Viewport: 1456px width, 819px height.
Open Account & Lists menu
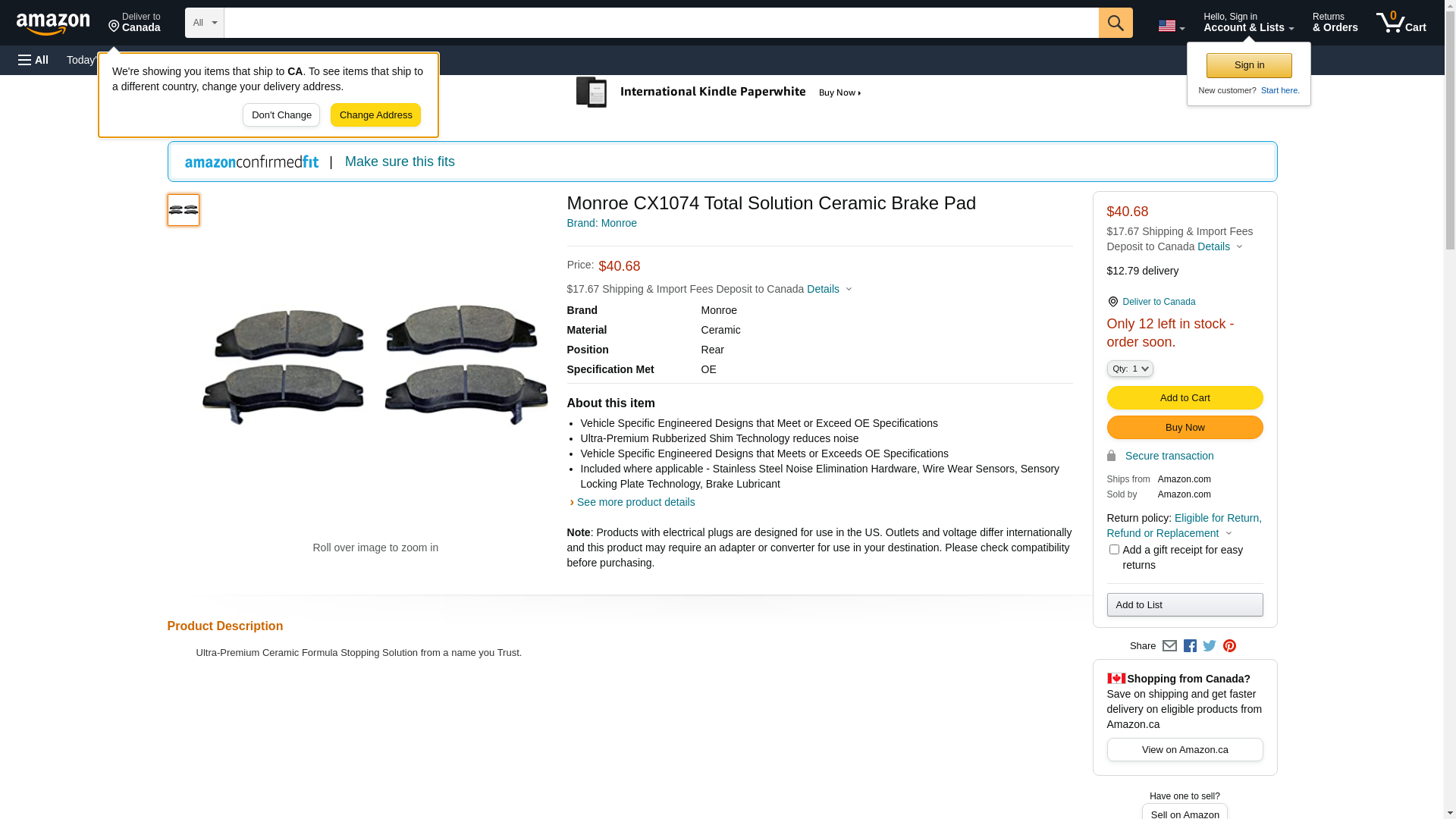tap(1248, 23)
